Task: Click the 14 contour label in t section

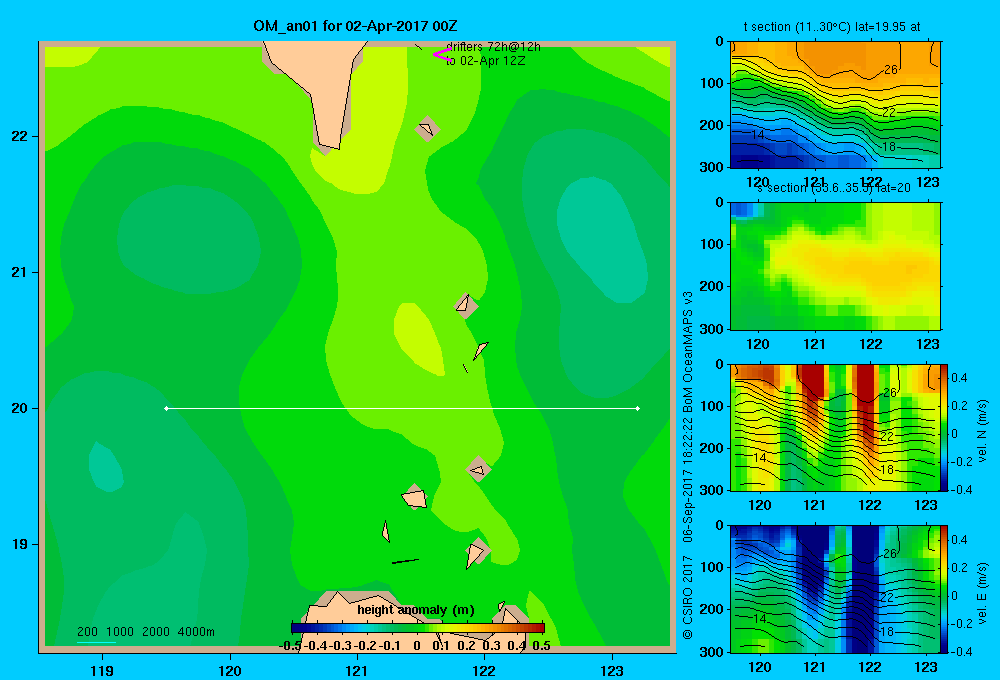Action: [x=758, y=135]
